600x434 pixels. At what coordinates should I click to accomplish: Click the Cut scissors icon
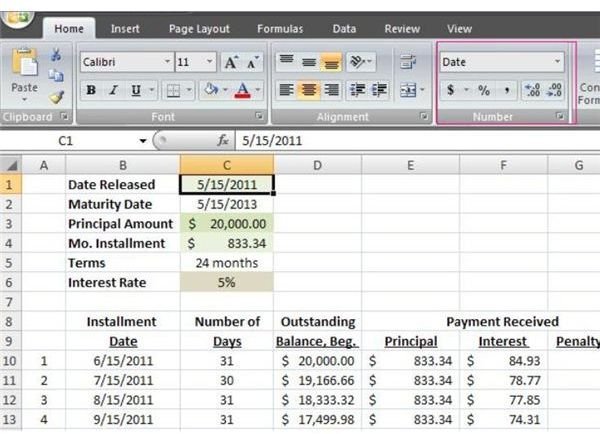point(56,55)
